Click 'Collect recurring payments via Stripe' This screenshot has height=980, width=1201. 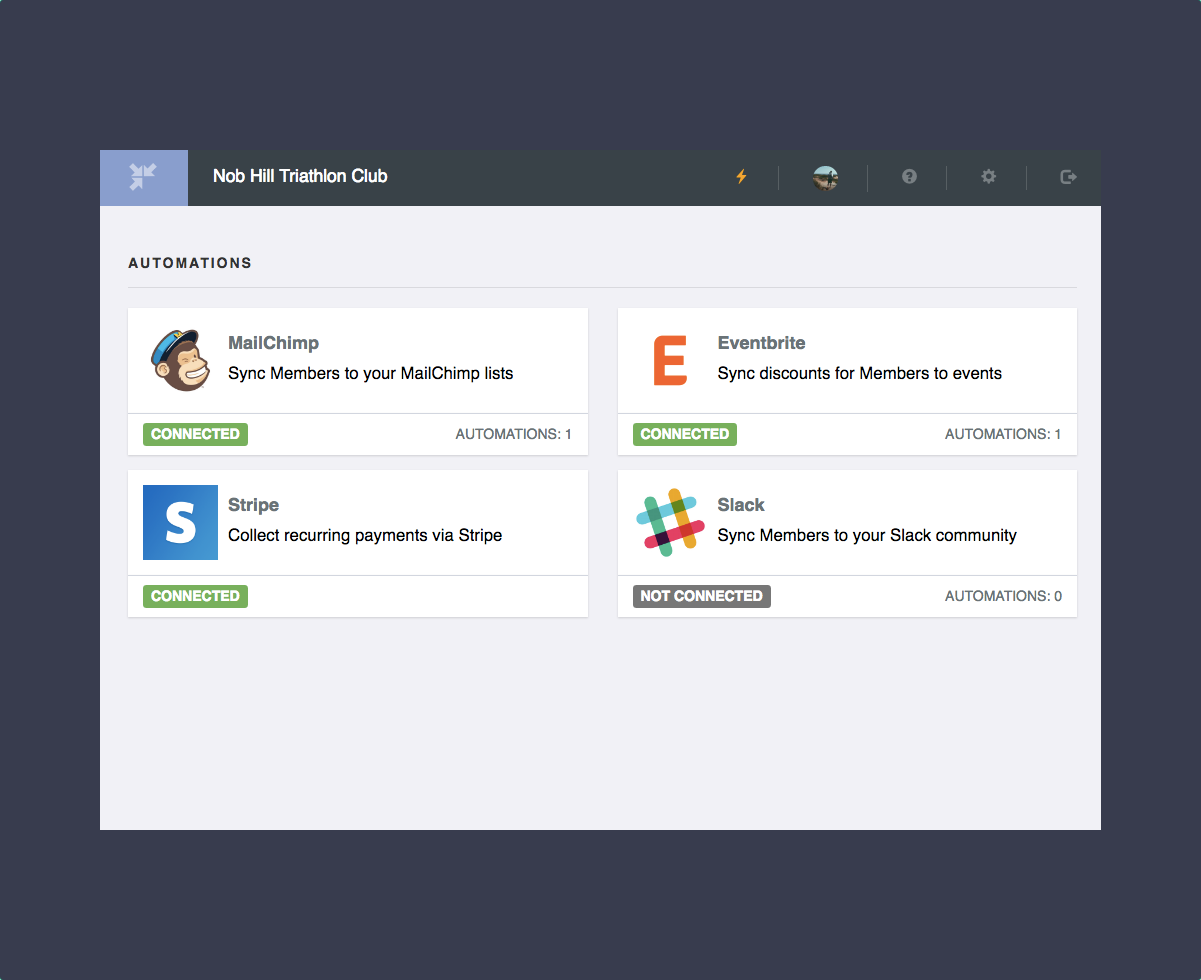(365, 536)
